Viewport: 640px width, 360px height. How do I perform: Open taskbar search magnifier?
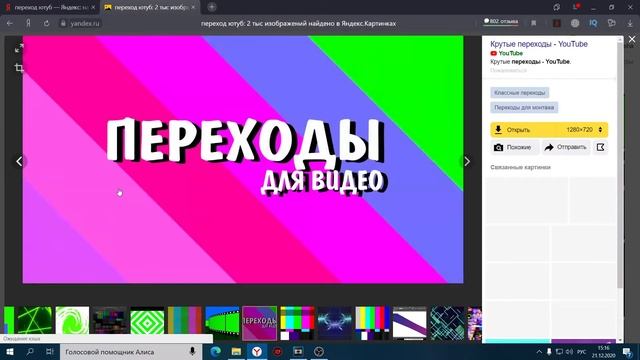click(x=30, y=351)
